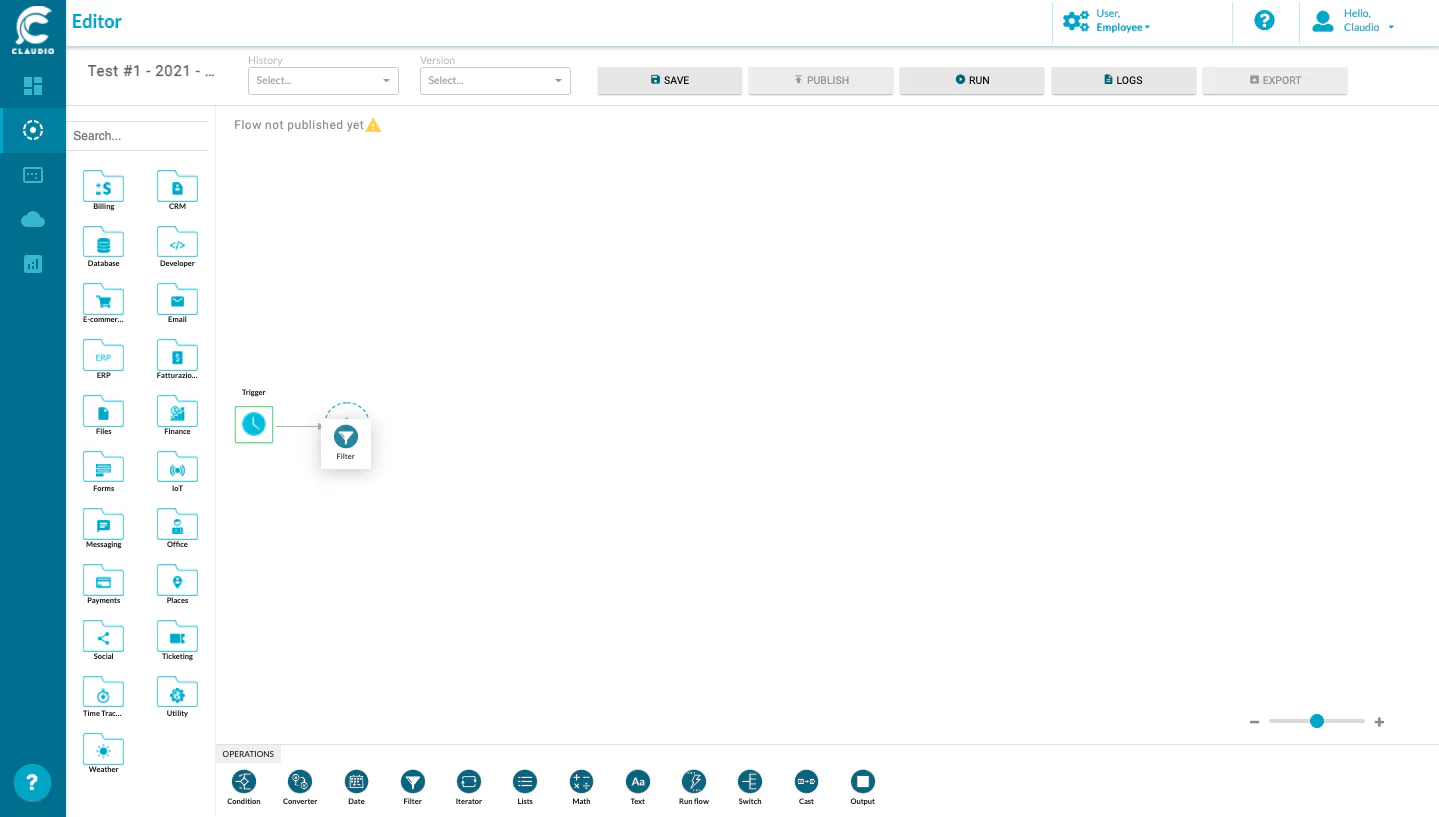Click the zoom out minus button

1254,722
